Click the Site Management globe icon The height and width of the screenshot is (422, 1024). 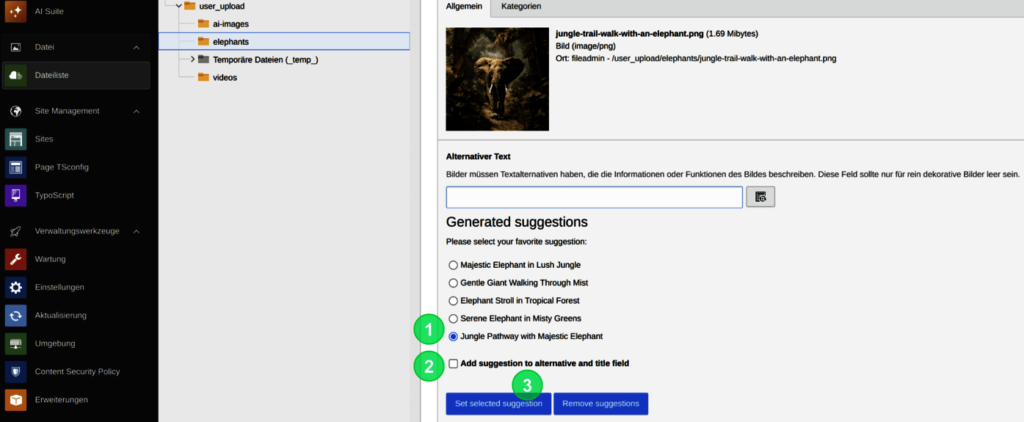coord(16,111)
